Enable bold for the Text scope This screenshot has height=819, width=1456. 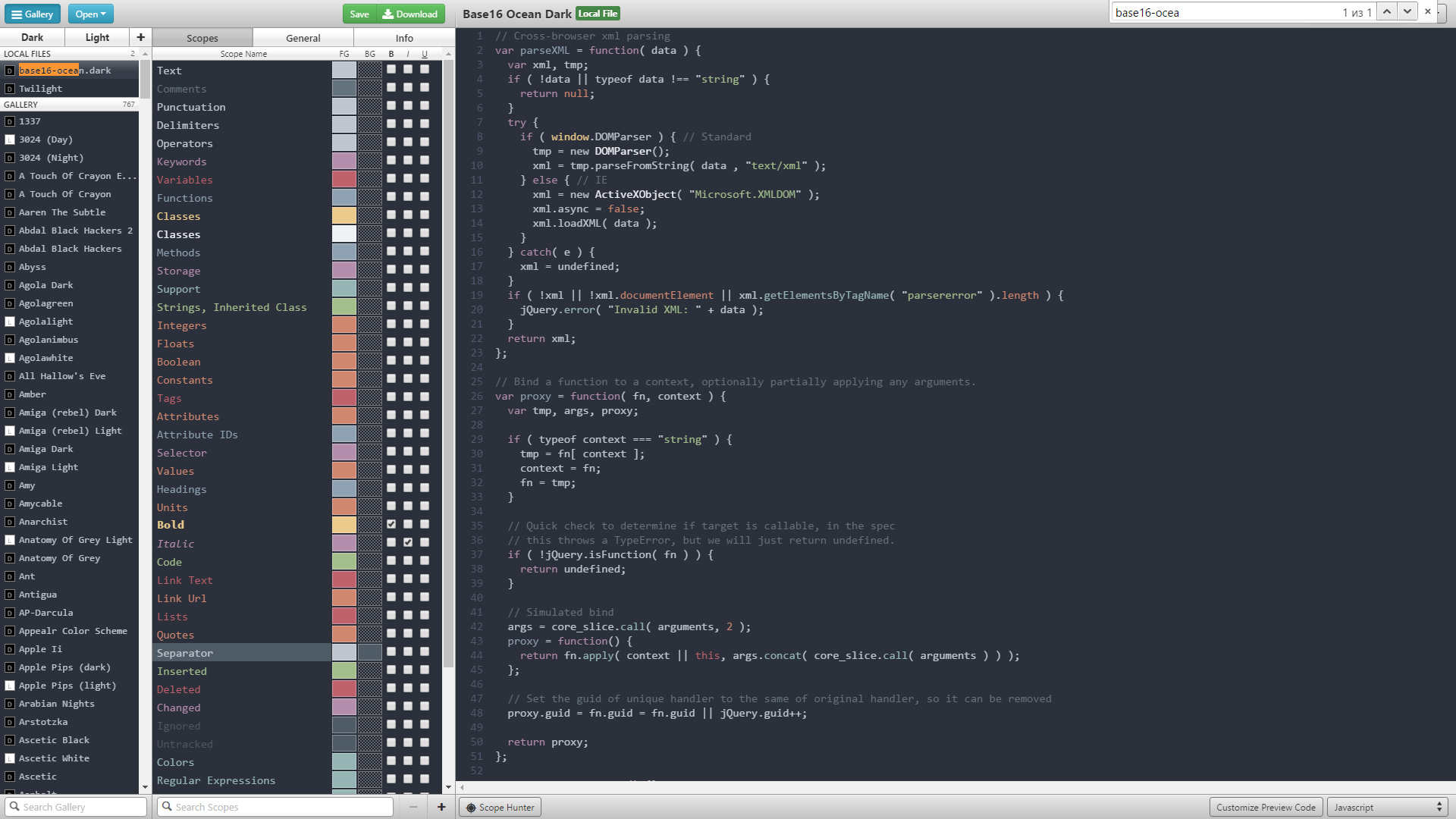(x=391, y=69)
